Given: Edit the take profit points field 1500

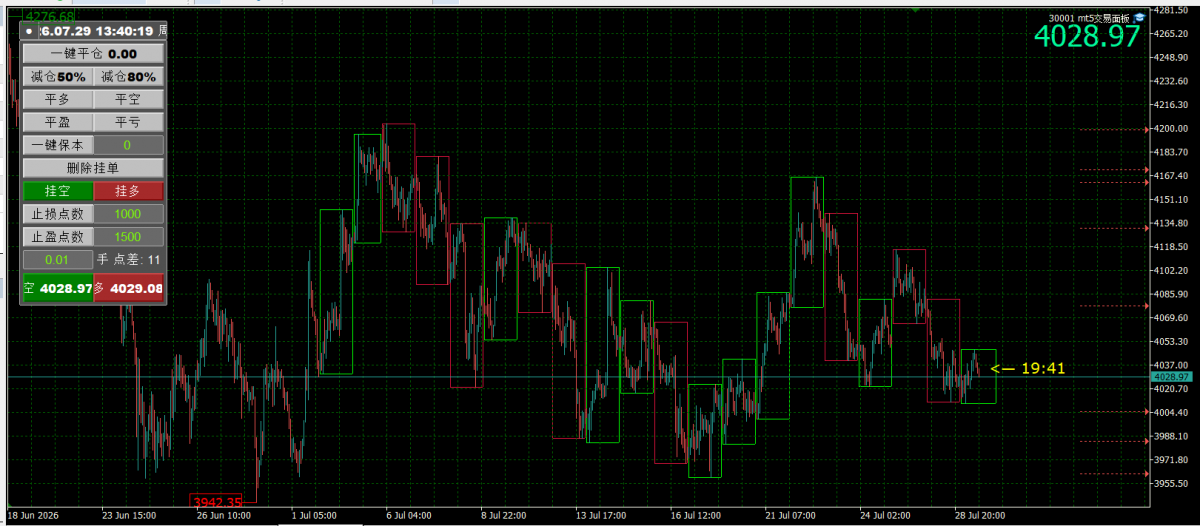Looking at the screenshot, I should [x=128, y=237].
